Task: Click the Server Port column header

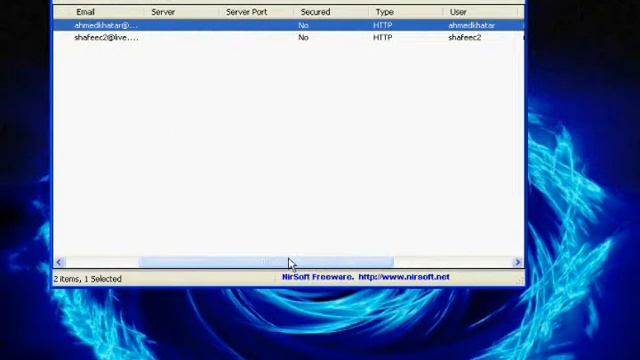Action: pos(256,12)
